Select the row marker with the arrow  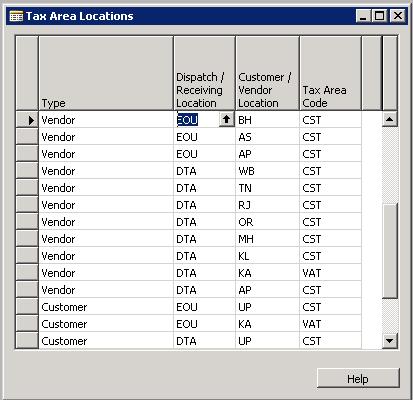[x=27, y=120]
